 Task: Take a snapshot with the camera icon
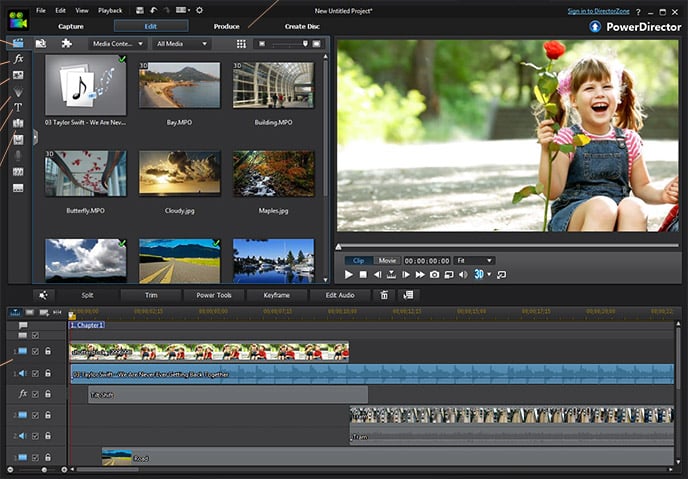434,275
